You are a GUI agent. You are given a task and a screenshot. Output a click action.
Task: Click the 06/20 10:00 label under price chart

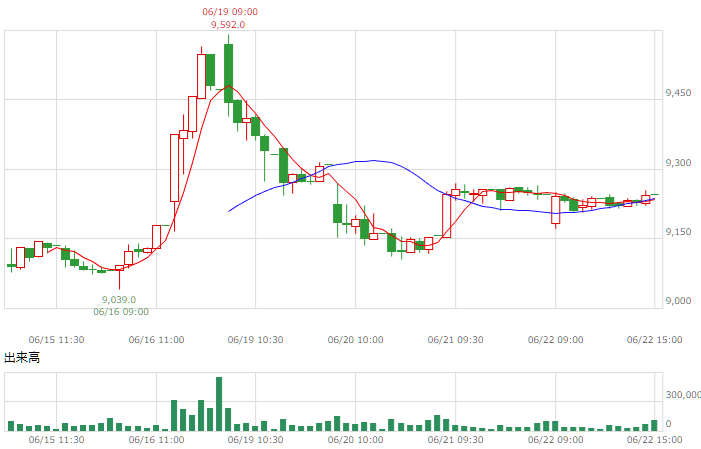tap(355, 340)
